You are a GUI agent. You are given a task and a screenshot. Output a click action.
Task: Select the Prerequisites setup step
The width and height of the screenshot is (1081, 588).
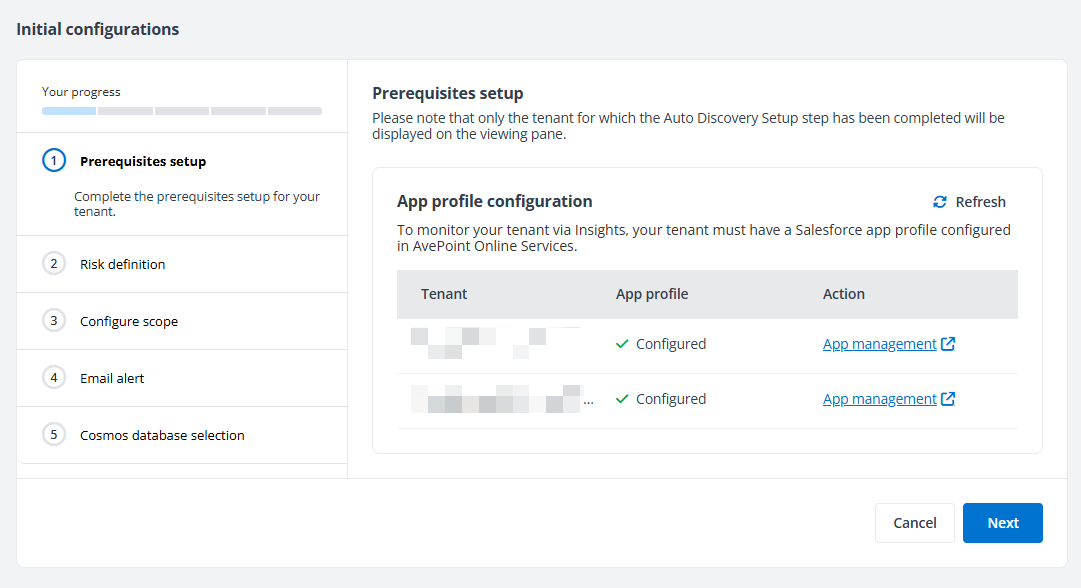(x=143, y=162)
